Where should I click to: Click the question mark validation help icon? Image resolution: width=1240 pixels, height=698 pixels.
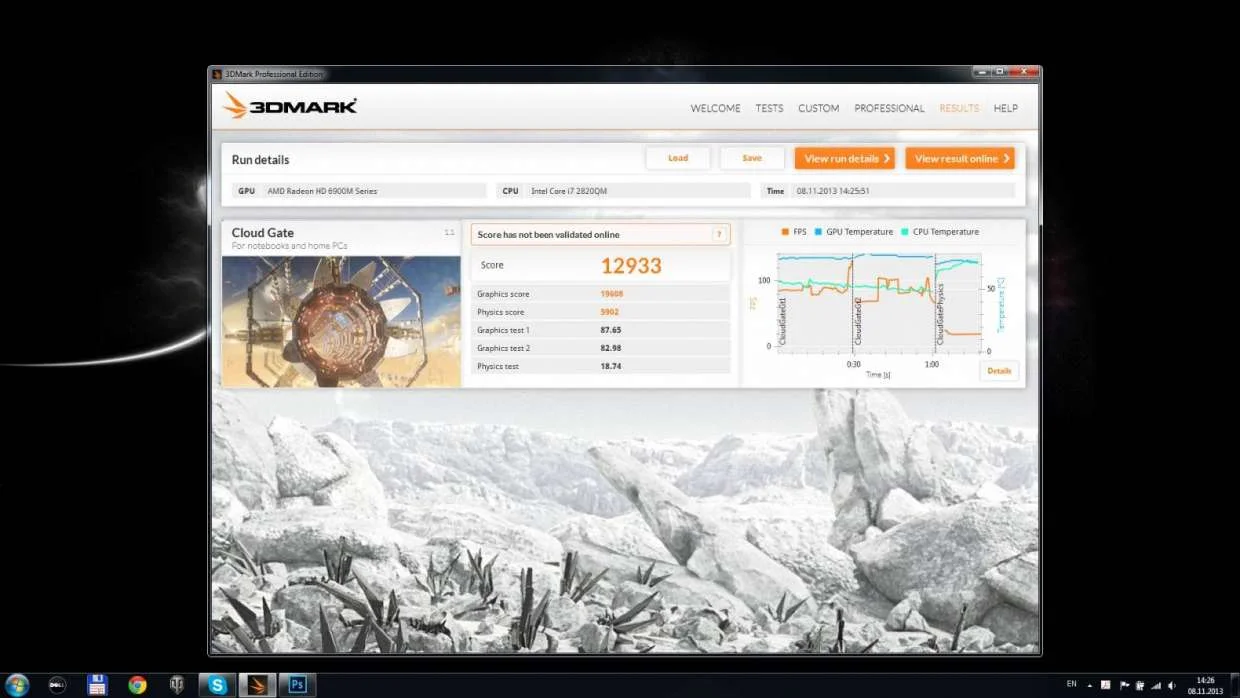click(718, 235)
